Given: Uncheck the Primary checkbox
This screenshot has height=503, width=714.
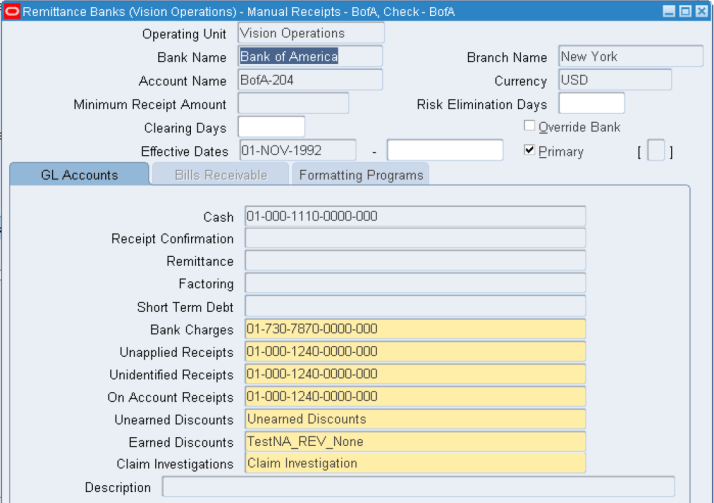Looking at the screenshot, I should tap(530, 151).
